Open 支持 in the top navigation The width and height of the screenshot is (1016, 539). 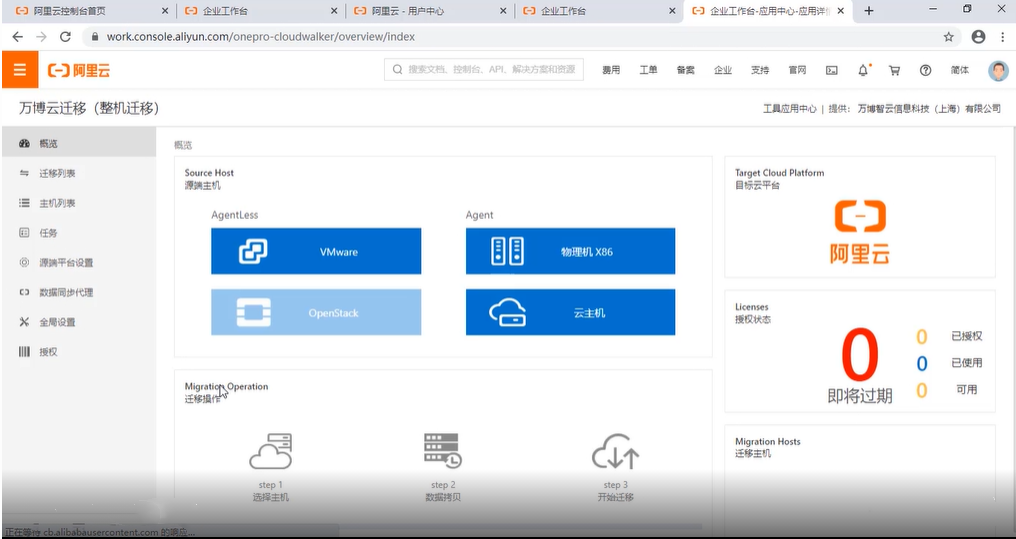click(760, 71)
